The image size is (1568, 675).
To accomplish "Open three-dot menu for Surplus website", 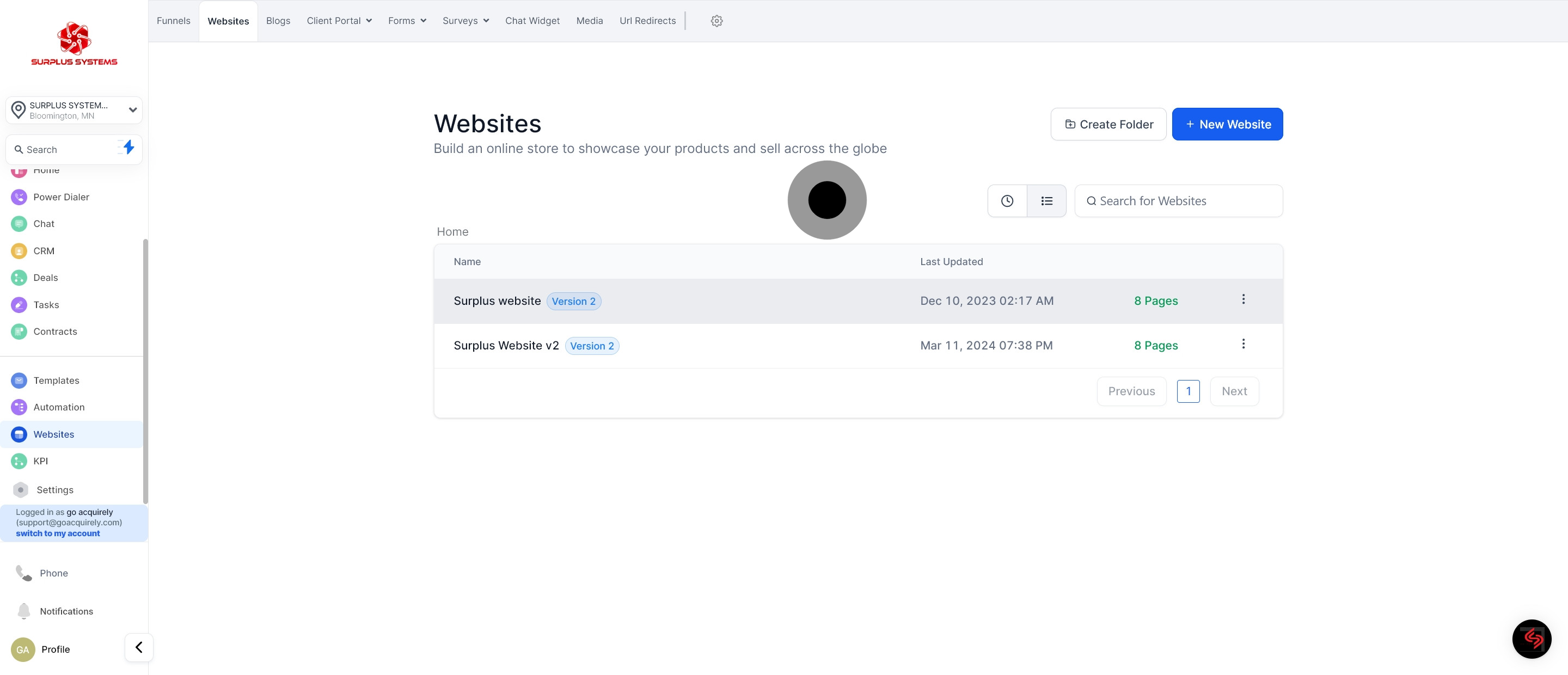I will (1243, 299).
